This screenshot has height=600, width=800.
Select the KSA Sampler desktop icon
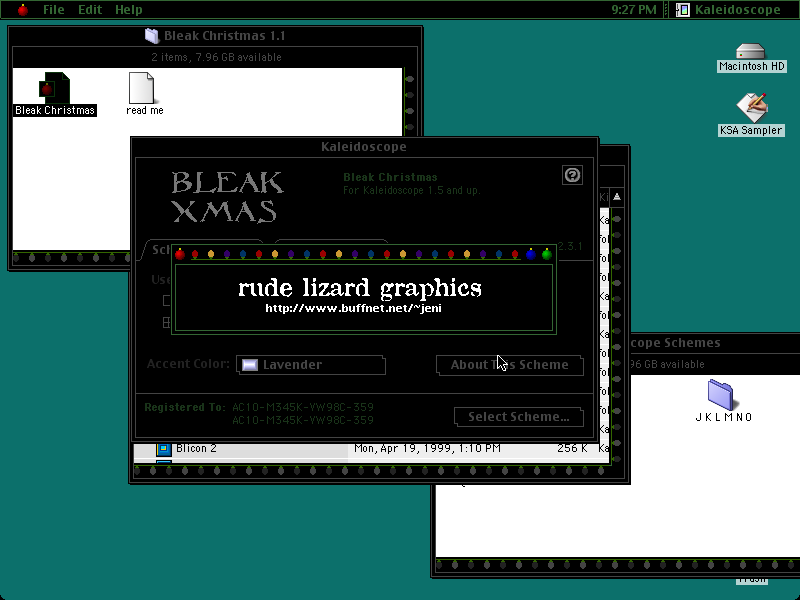(751, 107)
